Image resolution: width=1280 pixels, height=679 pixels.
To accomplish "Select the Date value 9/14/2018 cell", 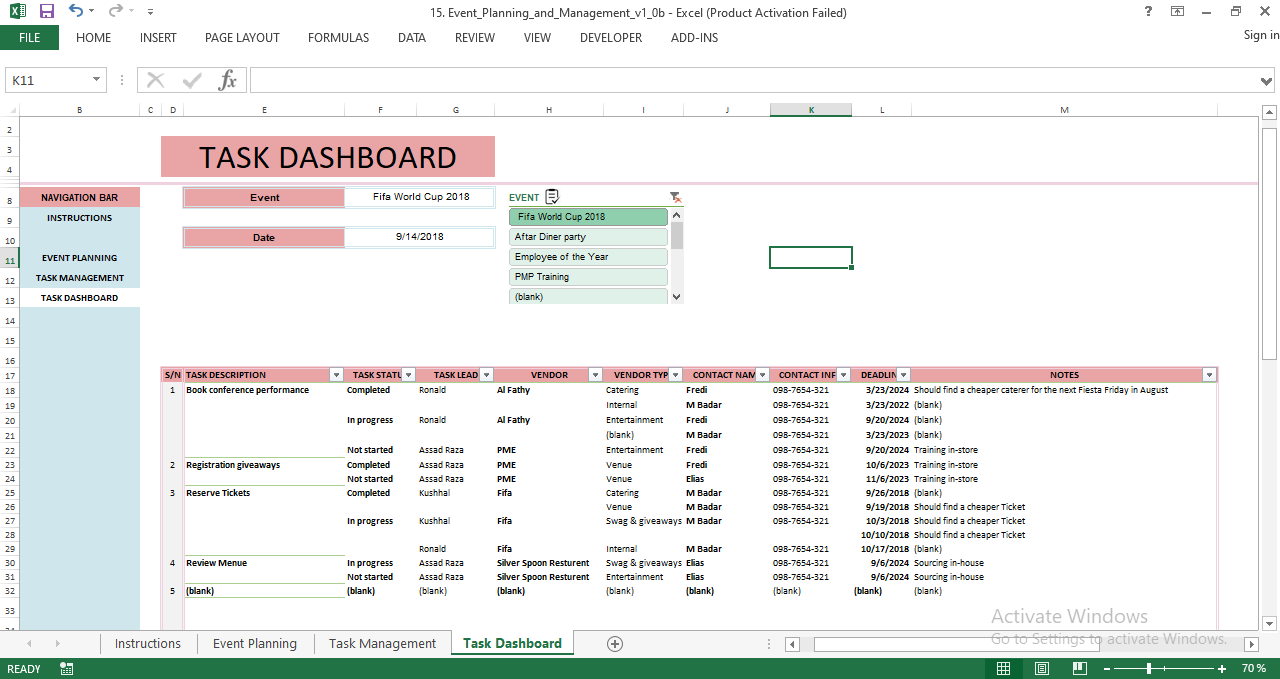I will click(x=419, y=237).
